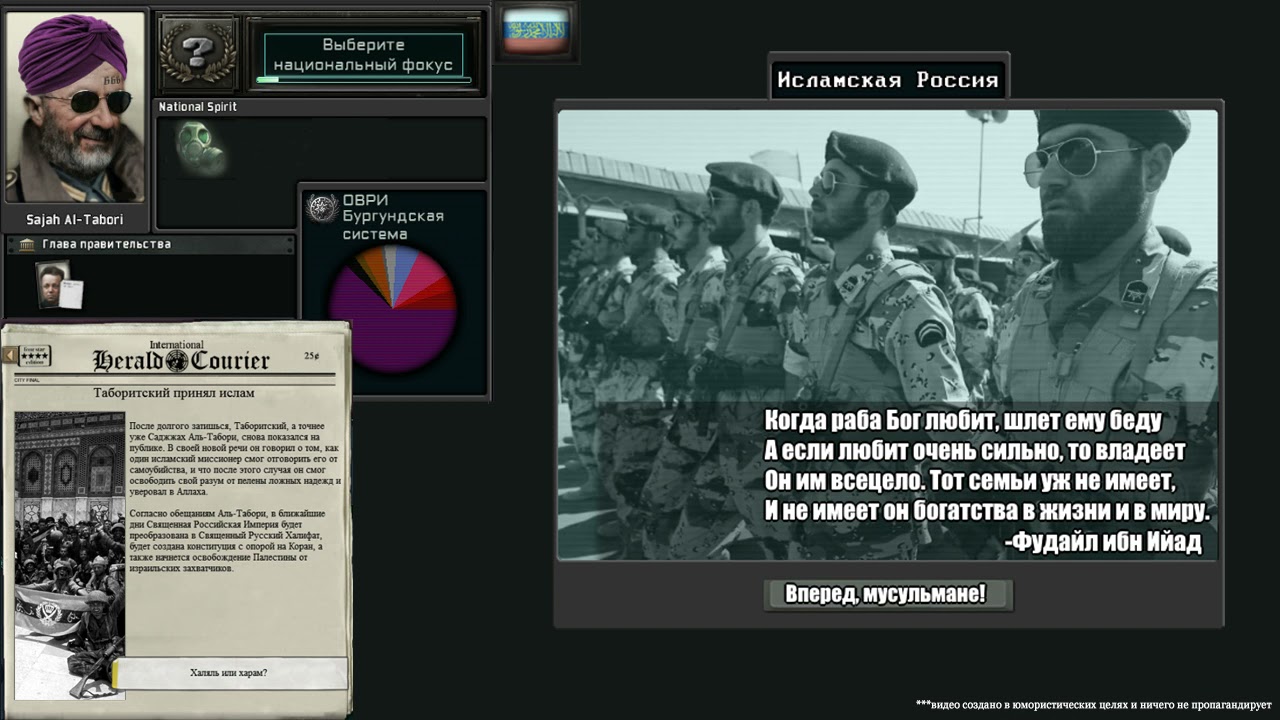
Task: Collapse the newspaper using the left arrow tab
Action: click(x=9, y=355)
